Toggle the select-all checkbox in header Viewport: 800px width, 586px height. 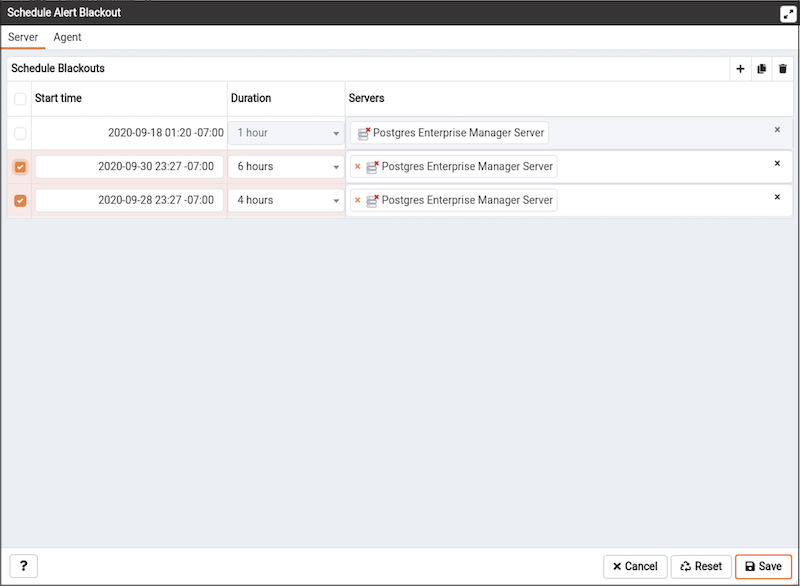tap(20, 98)
